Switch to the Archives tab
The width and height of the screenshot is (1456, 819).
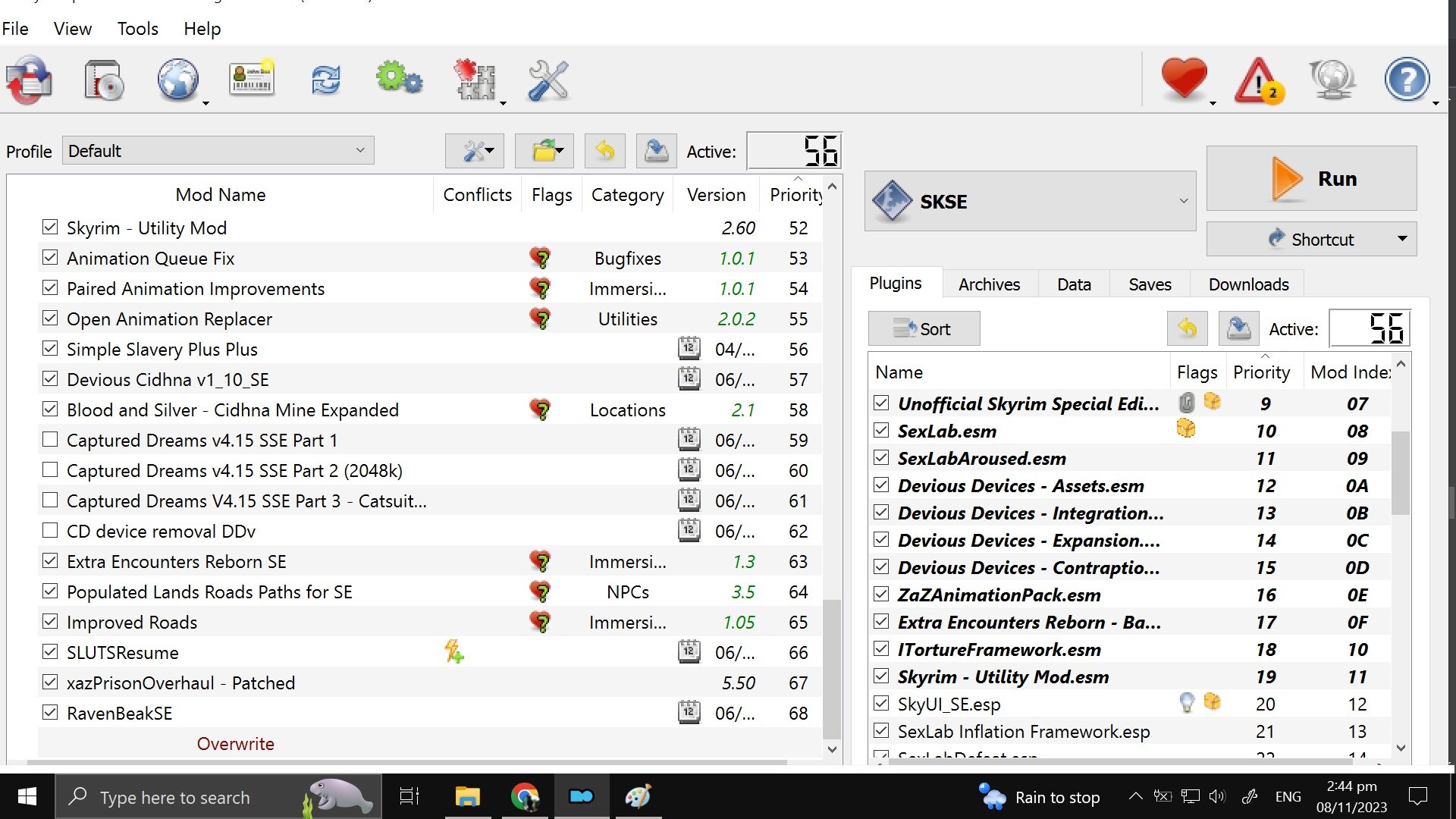coord(989,284)
